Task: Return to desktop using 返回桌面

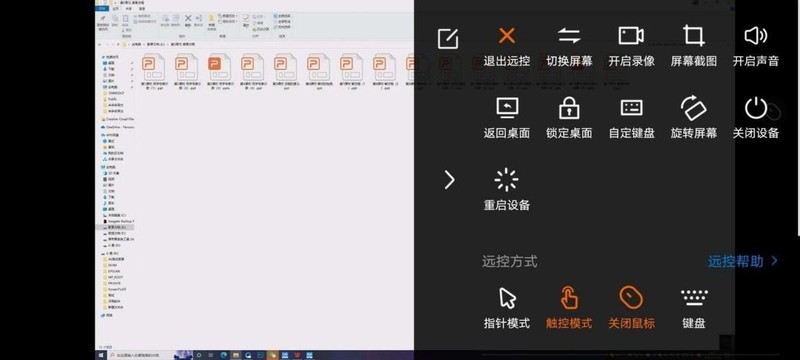Action: point(507,118)
